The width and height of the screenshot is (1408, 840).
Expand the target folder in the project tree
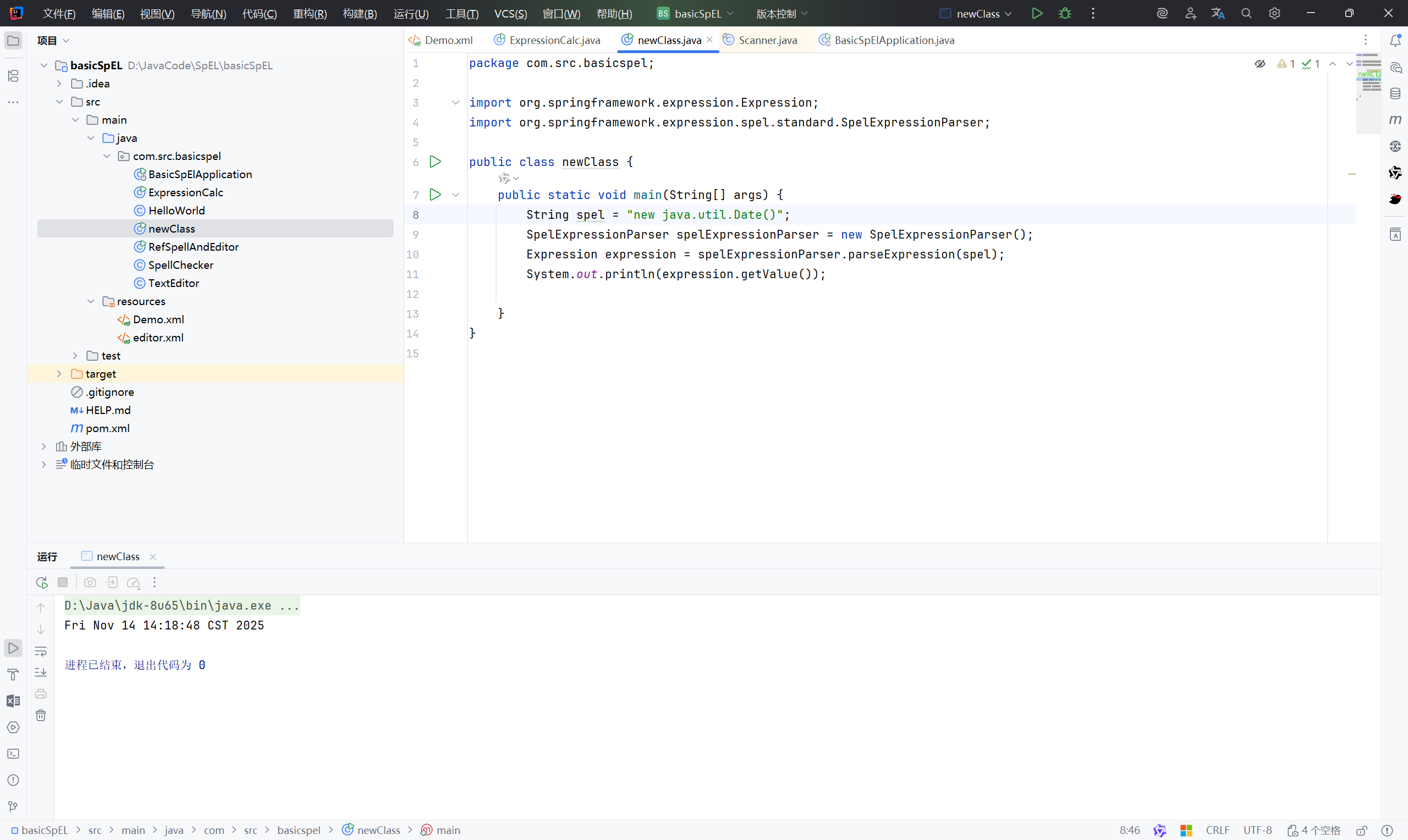click(59, 374)
